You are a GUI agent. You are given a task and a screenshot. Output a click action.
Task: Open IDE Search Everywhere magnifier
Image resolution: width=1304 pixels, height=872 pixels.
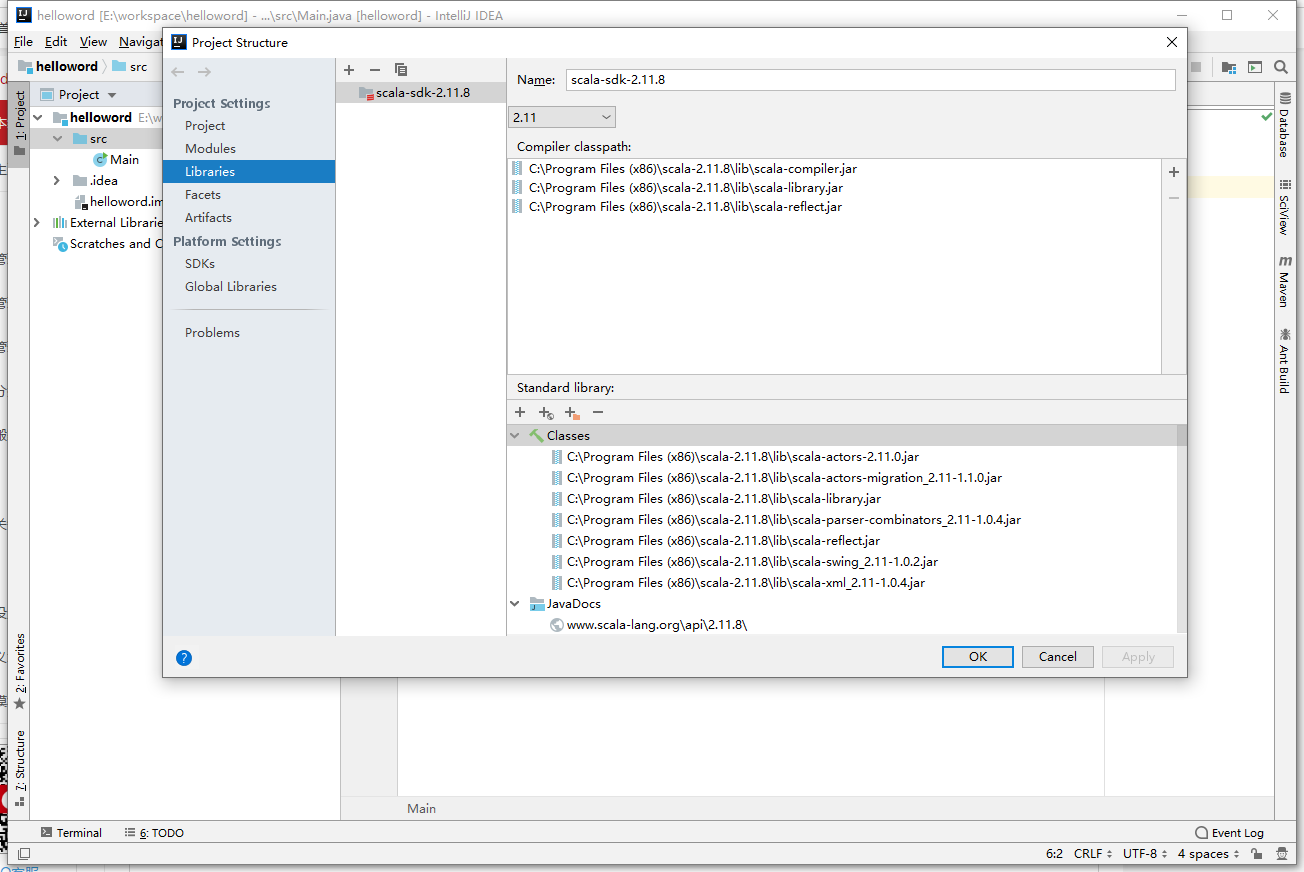1281,67
